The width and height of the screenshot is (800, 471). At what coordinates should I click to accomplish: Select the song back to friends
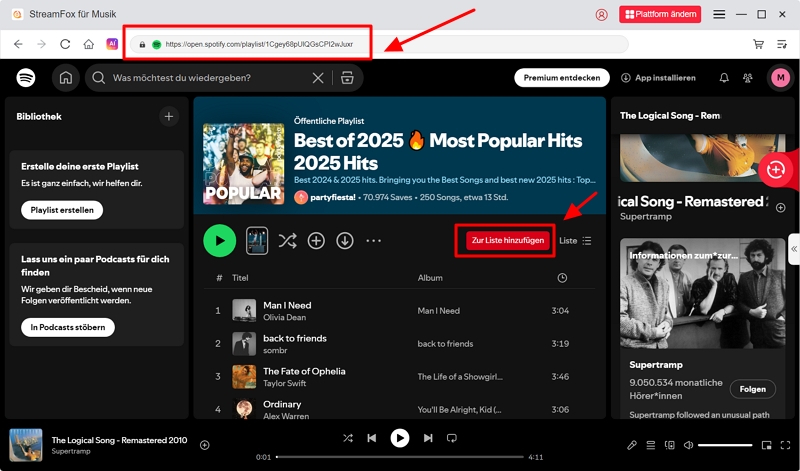coord(295,338)
